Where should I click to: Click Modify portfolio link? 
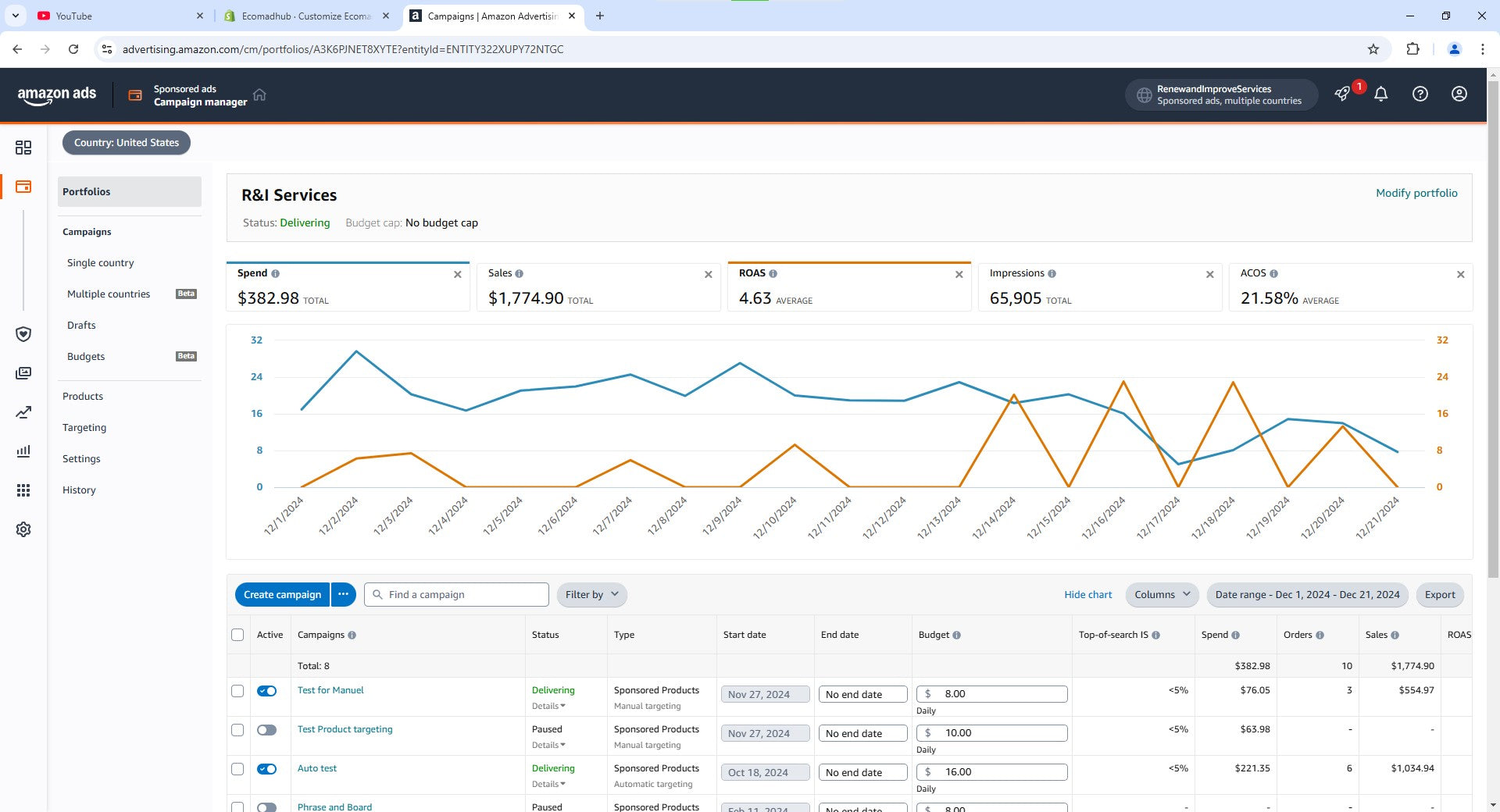pos(1416,193)
